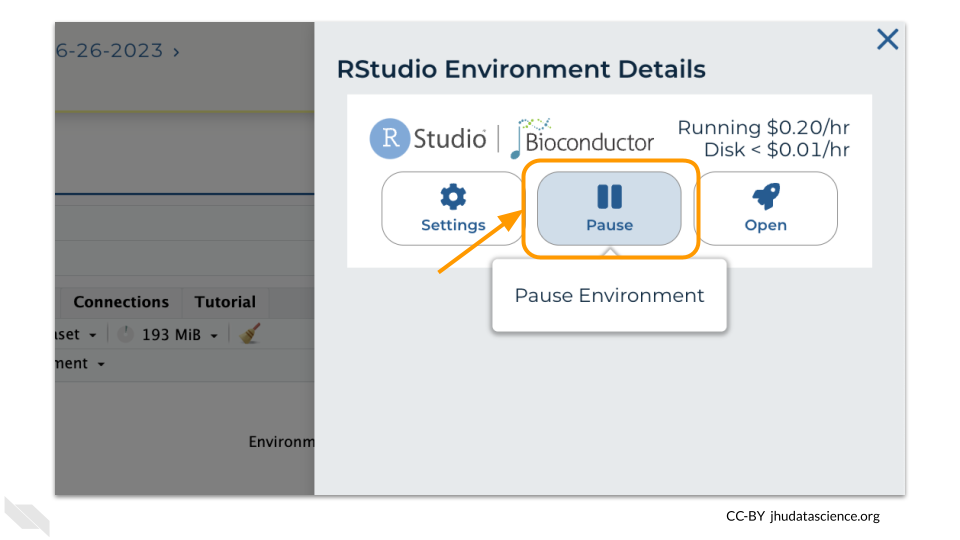This screenshot has height=540, width=960.
Task: Open the Import Dataset dropdown arrow
Action: [x=92, y=336]
